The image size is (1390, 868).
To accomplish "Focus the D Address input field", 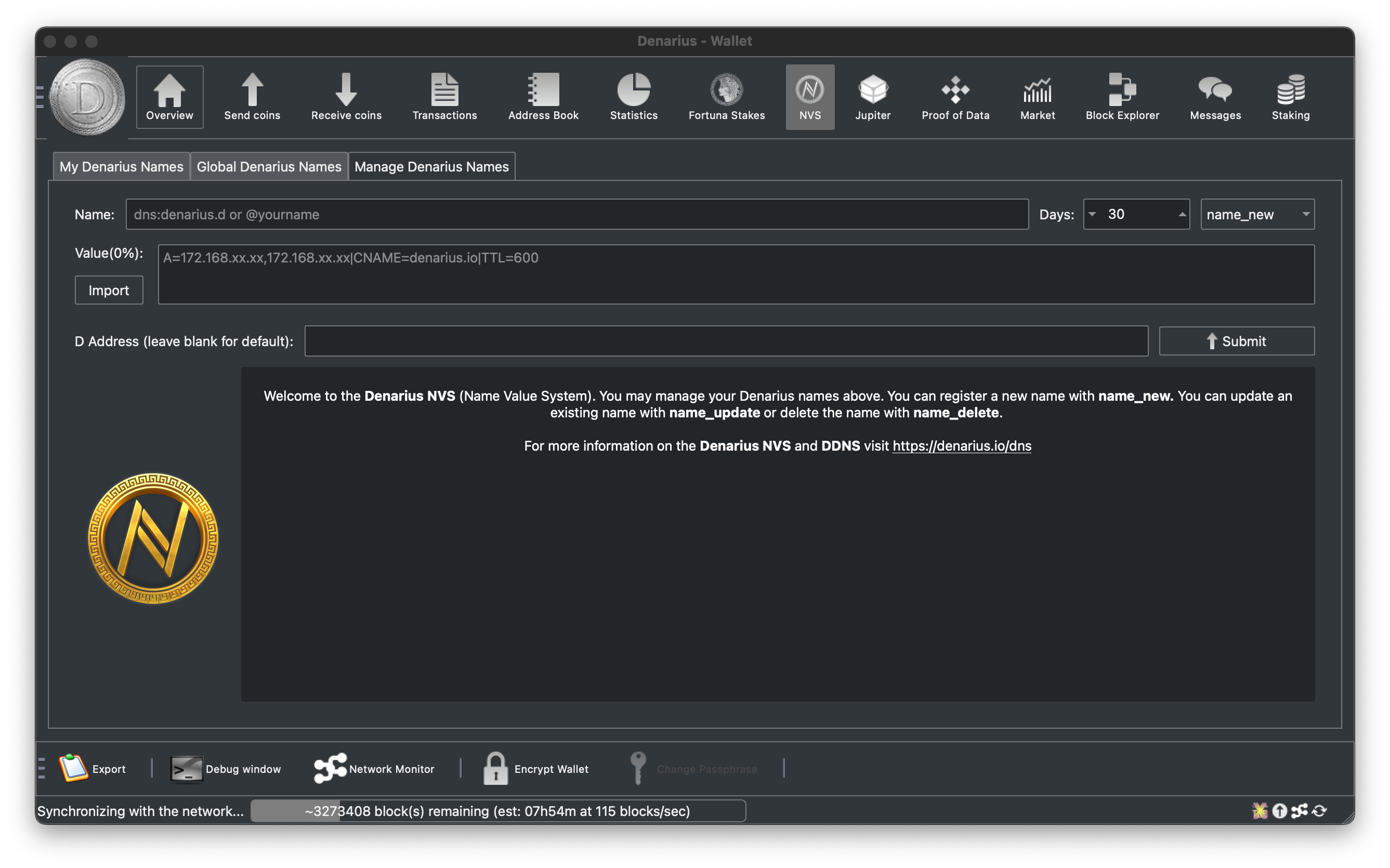I will (x=726, y=341).
